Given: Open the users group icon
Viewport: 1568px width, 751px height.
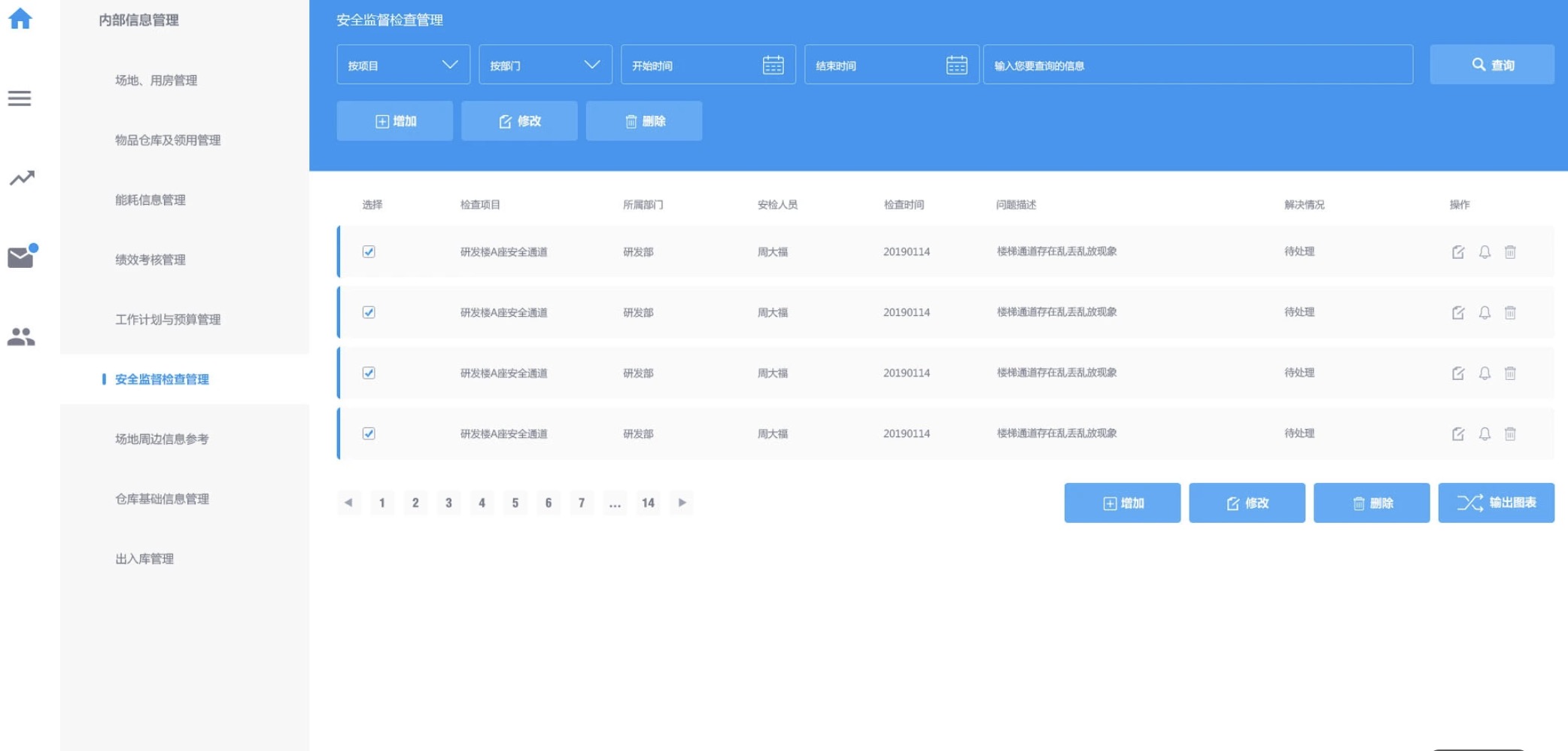Looking at the screenshot, I should (x=21, y=336).
